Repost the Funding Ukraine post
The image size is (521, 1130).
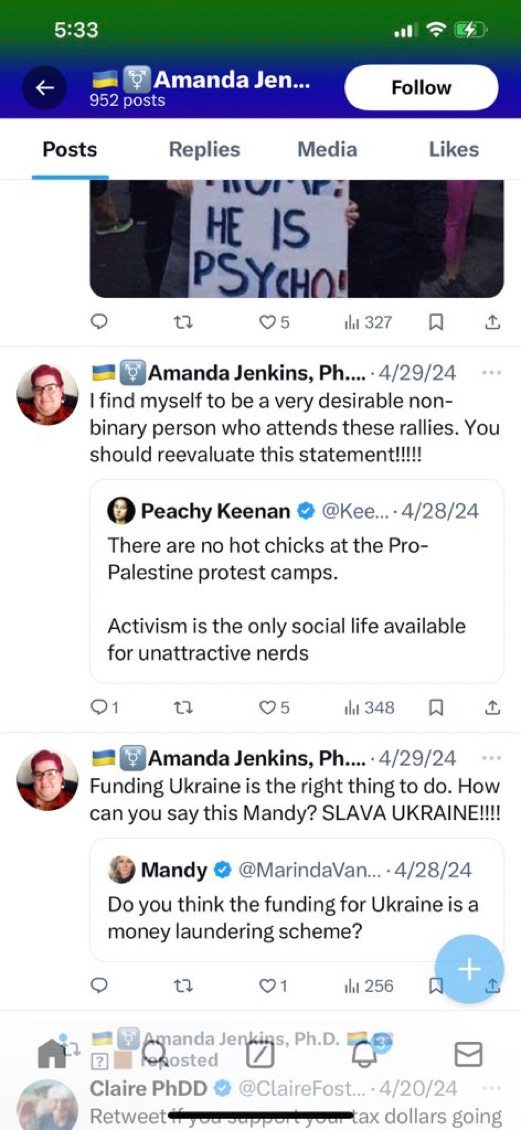tap(183, 985)
